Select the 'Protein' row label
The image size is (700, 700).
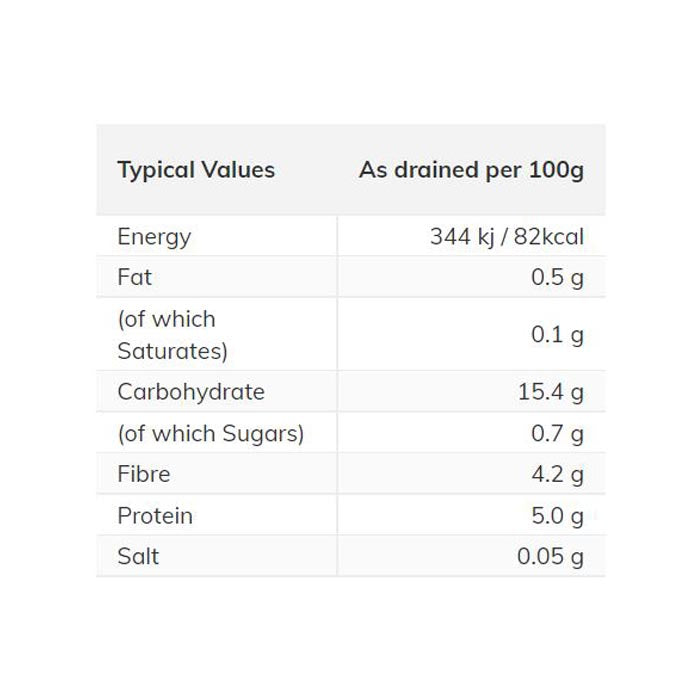point(155,516)
